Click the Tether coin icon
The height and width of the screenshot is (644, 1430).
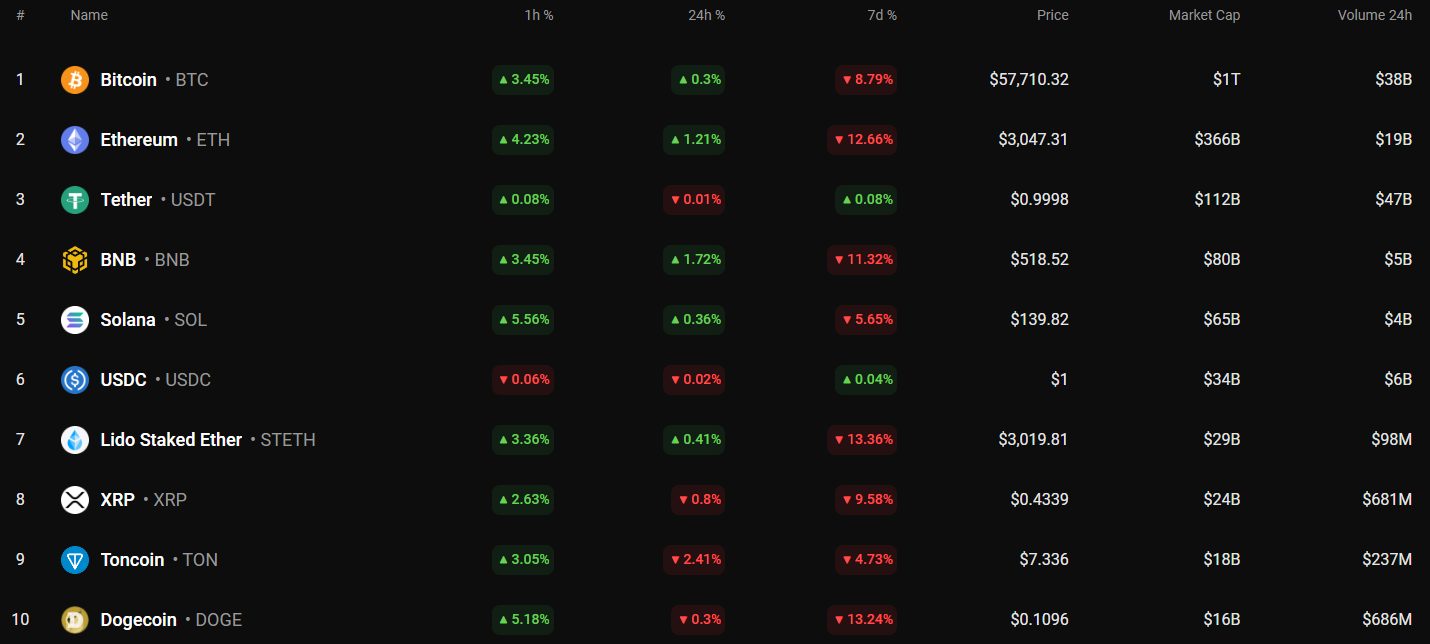click(x=75, y=200)
